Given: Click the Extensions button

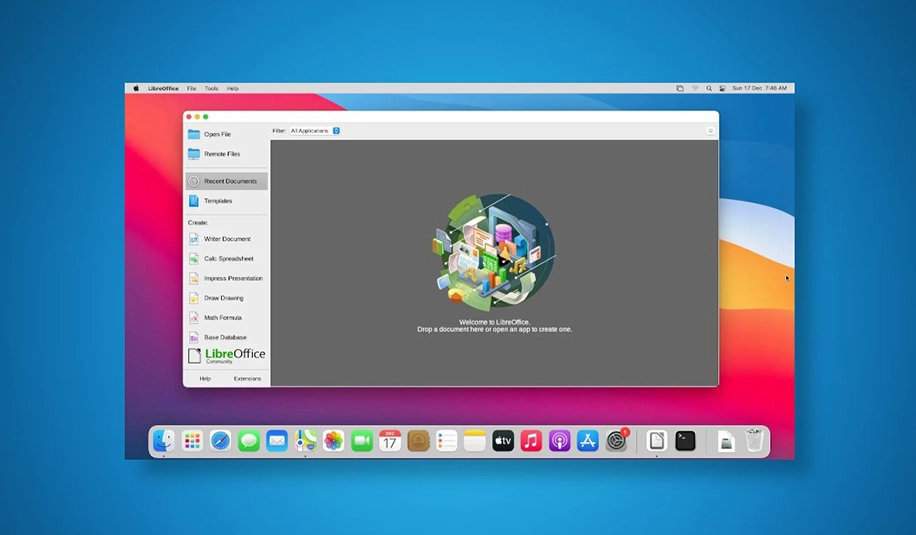Looking at the screenshot, I should tap(247, 378).
